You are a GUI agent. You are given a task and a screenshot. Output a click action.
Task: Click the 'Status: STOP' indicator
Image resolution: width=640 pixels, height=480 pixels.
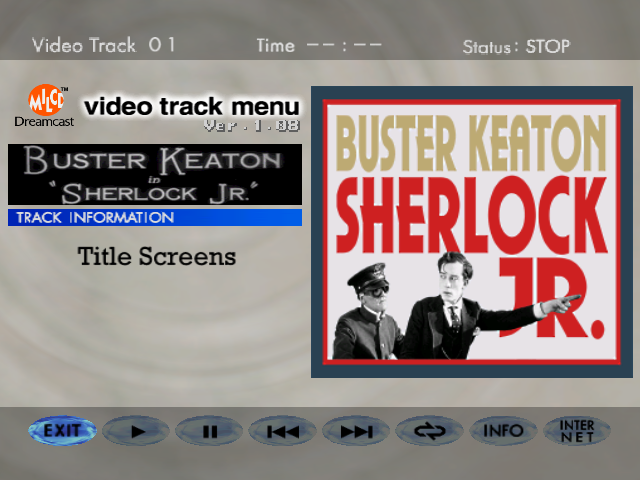pos(516,47)
